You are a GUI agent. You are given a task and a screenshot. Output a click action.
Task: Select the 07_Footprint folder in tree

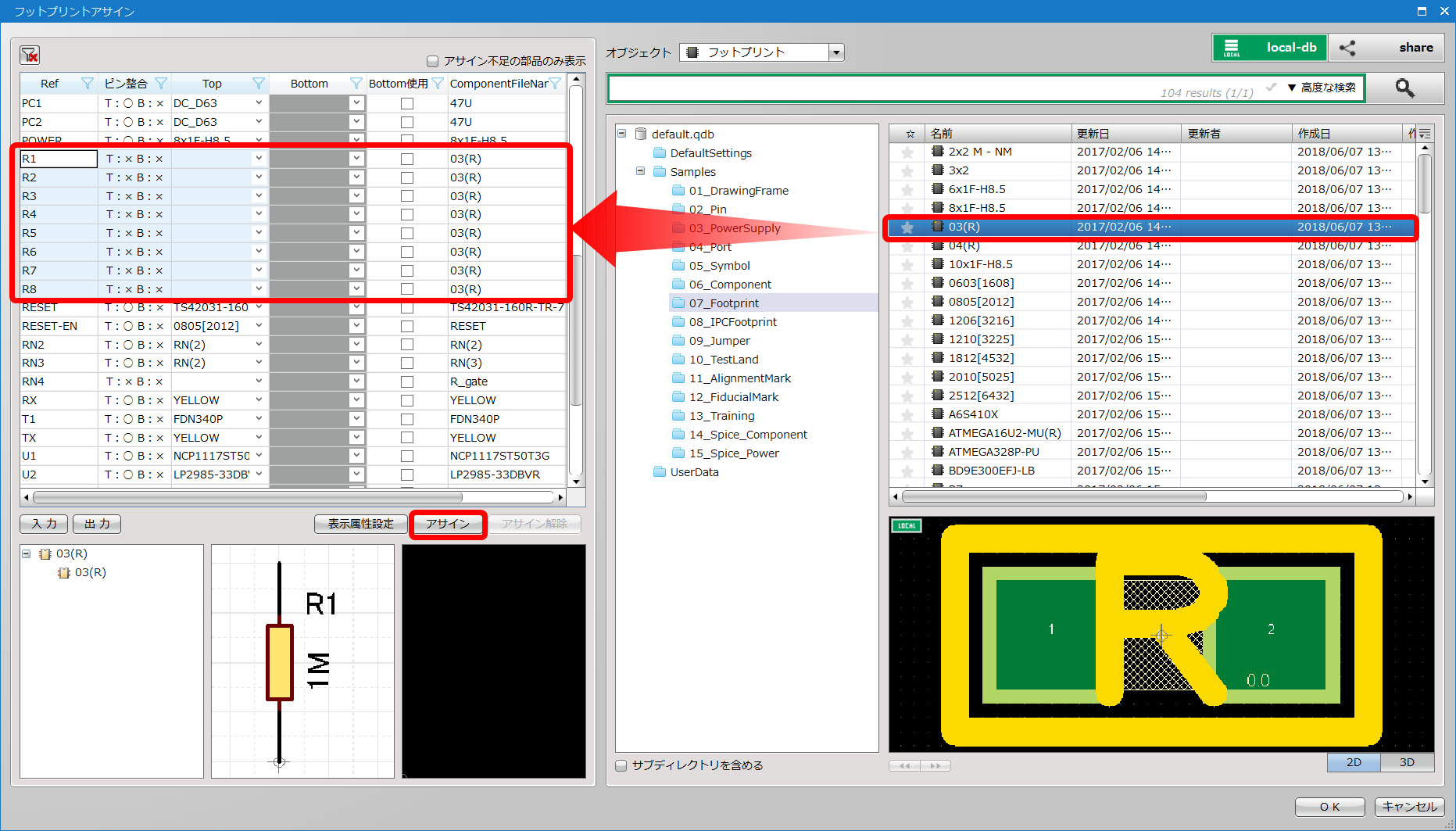[x=724, y=303]
